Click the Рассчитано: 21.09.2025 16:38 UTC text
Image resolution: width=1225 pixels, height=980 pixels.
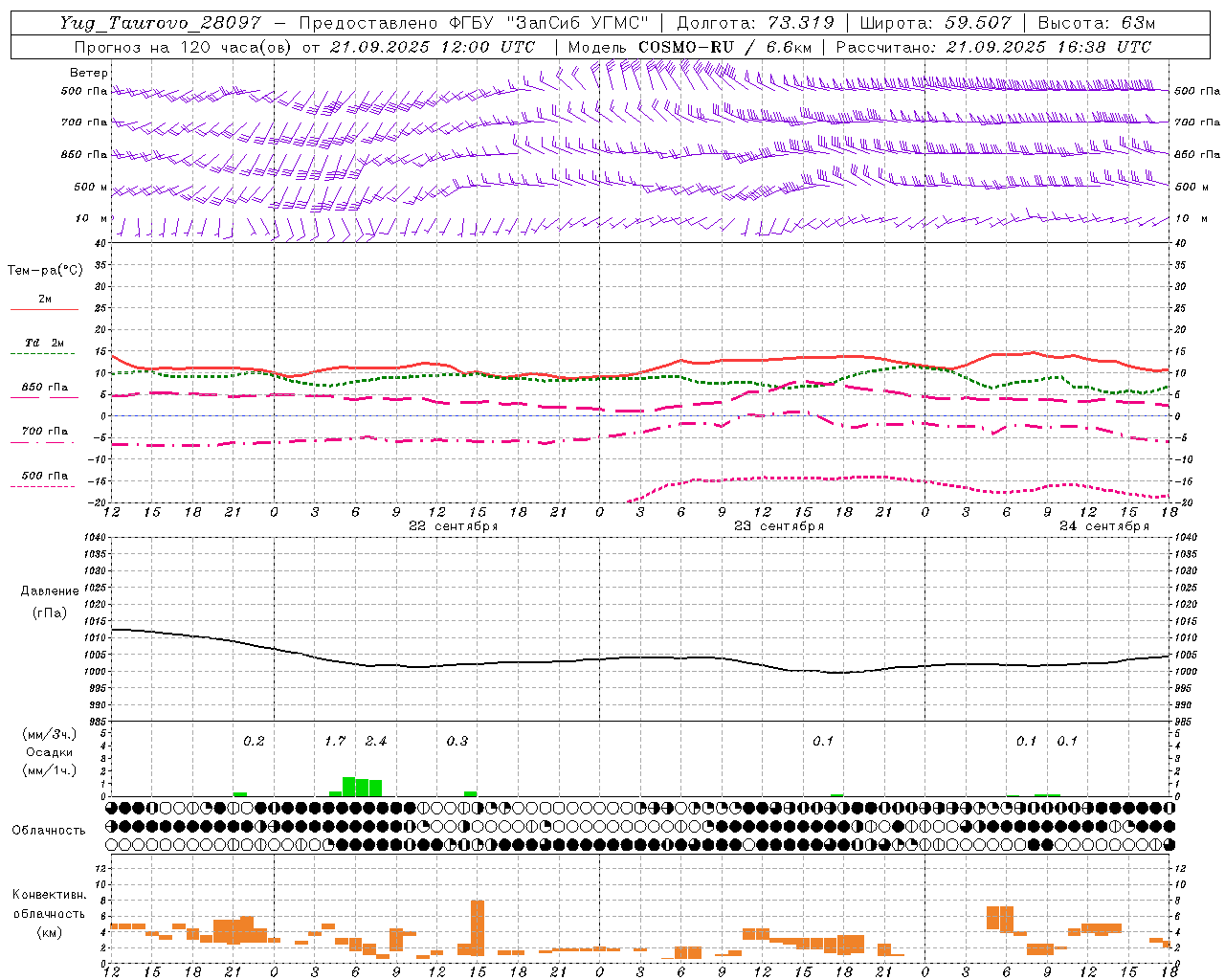tap(993, 47)
